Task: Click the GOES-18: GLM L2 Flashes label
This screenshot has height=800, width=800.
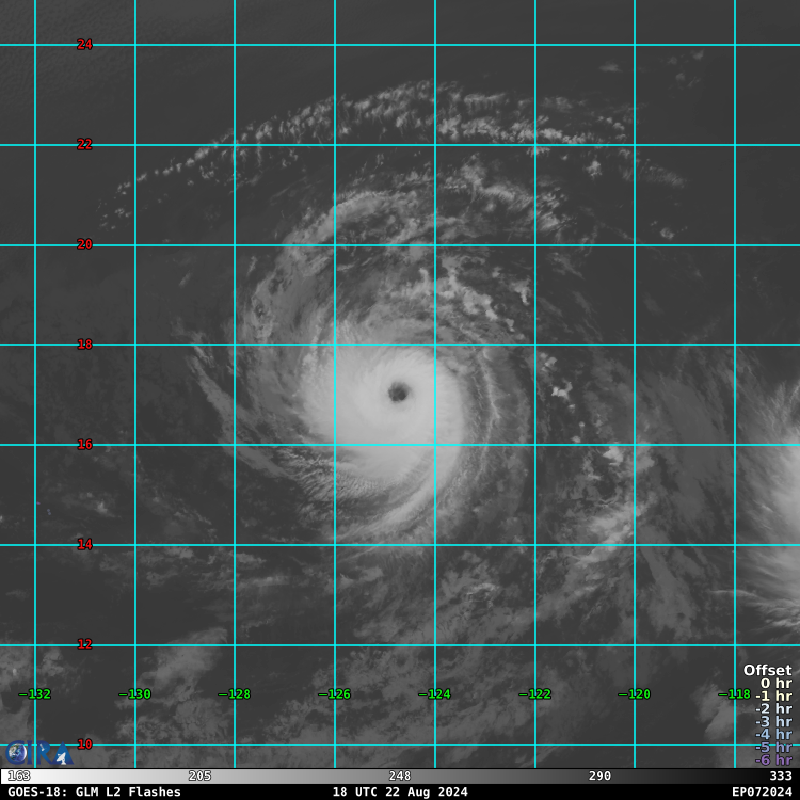Action: tap(94, 792)
